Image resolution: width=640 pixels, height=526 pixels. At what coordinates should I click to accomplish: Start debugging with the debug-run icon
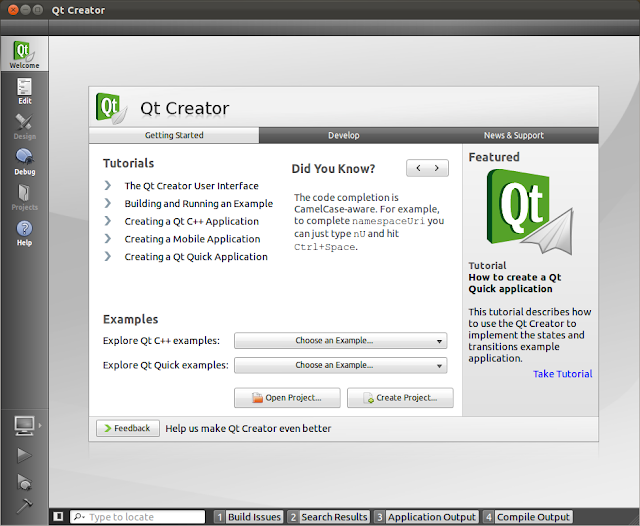(24, 482)
